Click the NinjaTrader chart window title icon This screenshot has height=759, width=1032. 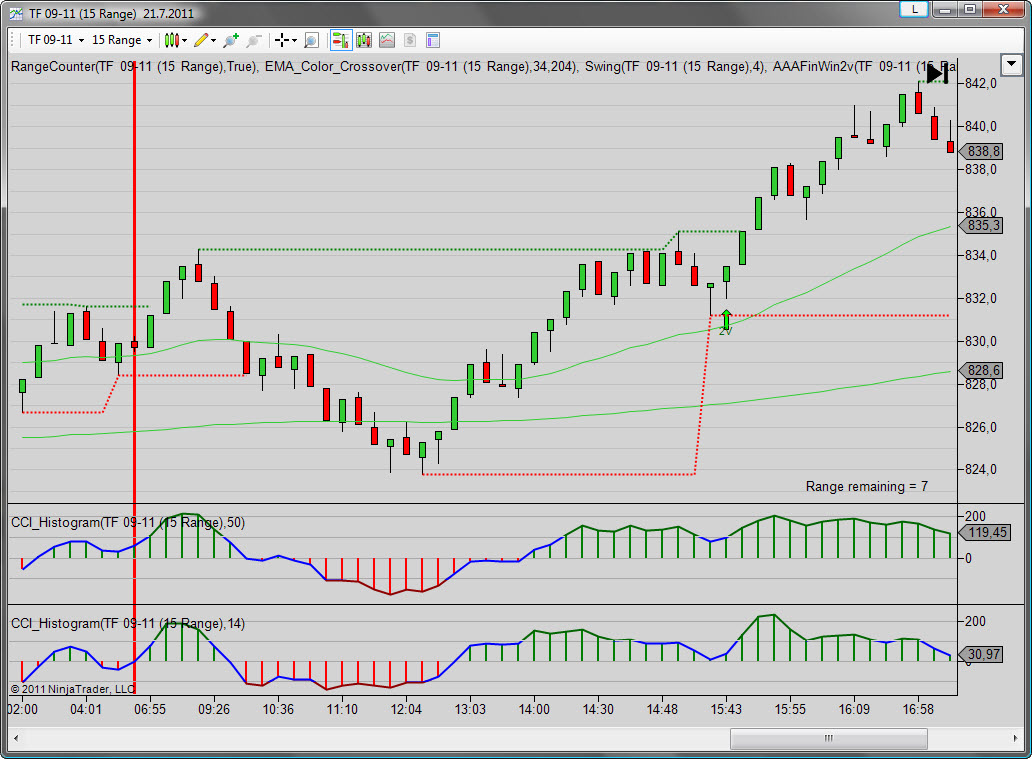(x=16, y=13)
